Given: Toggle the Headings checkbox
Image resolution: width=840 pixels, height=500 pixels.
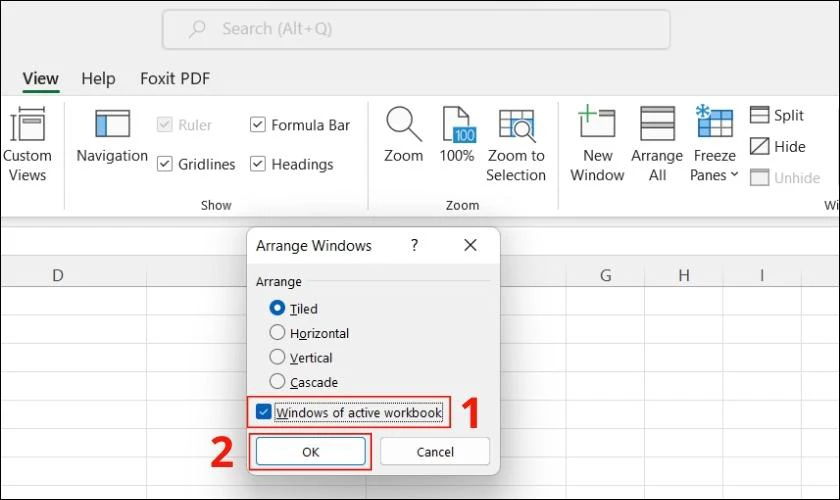Looking at the screenshot, I should [x=258, y=164].
